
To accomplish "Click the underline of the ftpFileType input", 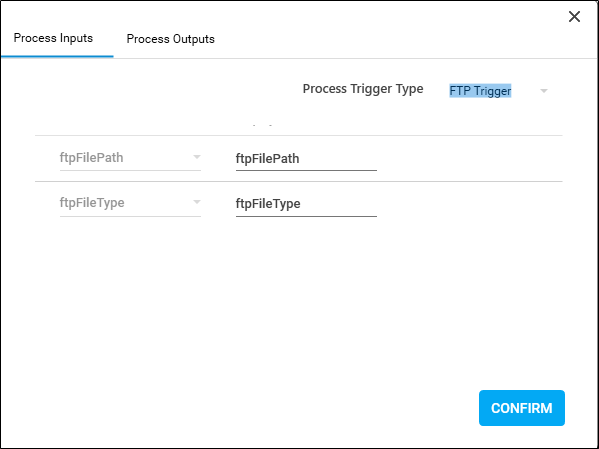I will coord(306,216).
